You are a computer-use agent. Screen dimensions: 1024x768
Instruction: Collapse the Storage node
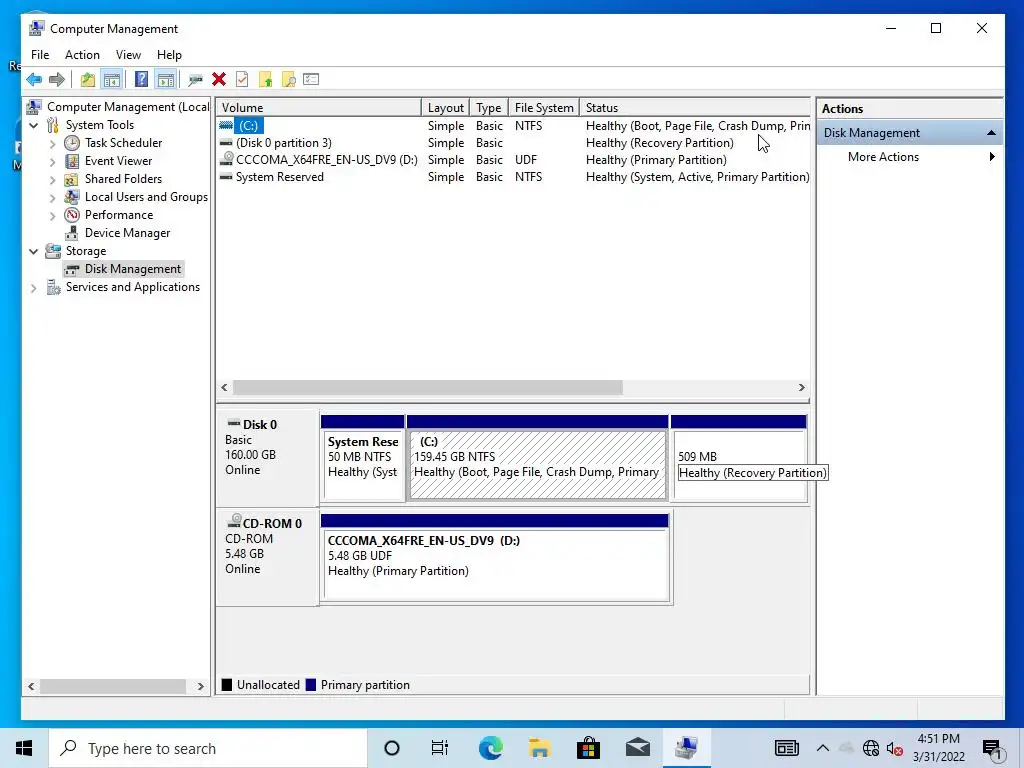point(33,251)
